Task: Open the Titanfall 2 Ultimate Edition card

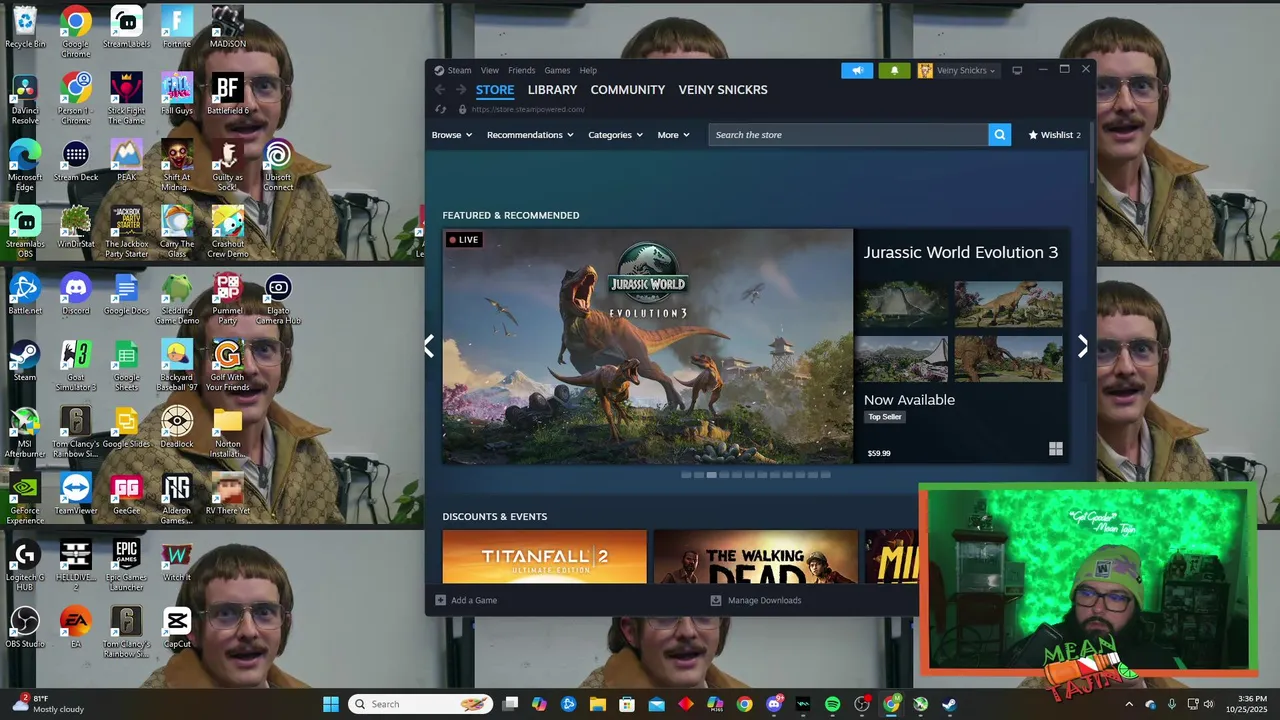Action: click(545, 557)
